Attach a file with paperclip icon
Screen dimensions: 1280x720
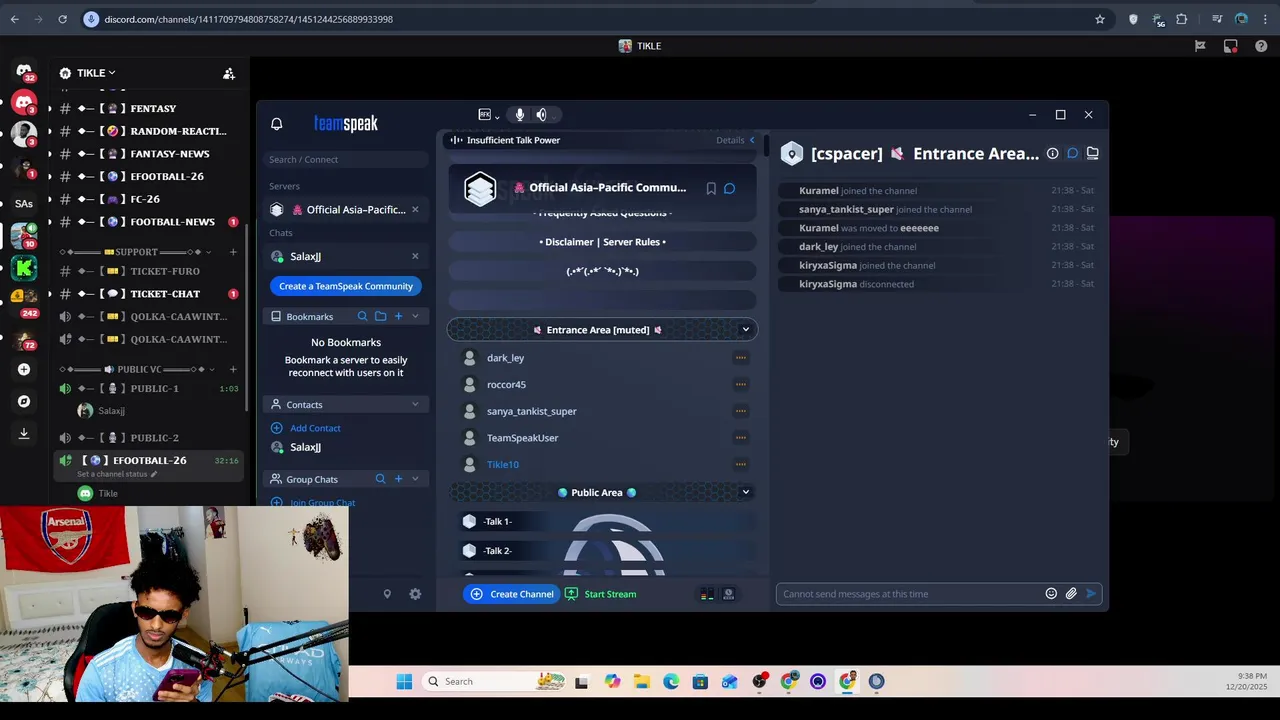tap(1071, 594)
